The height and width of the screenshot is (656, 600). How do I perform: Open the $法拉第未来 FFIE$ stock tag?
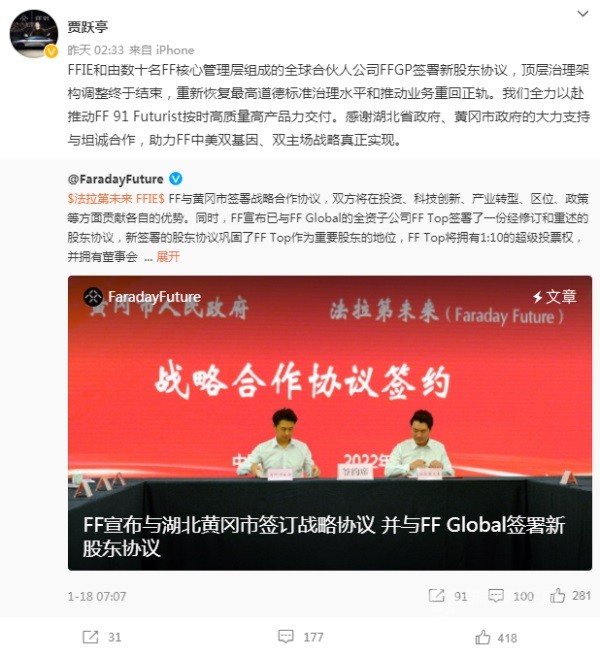[x=116, y=198]
